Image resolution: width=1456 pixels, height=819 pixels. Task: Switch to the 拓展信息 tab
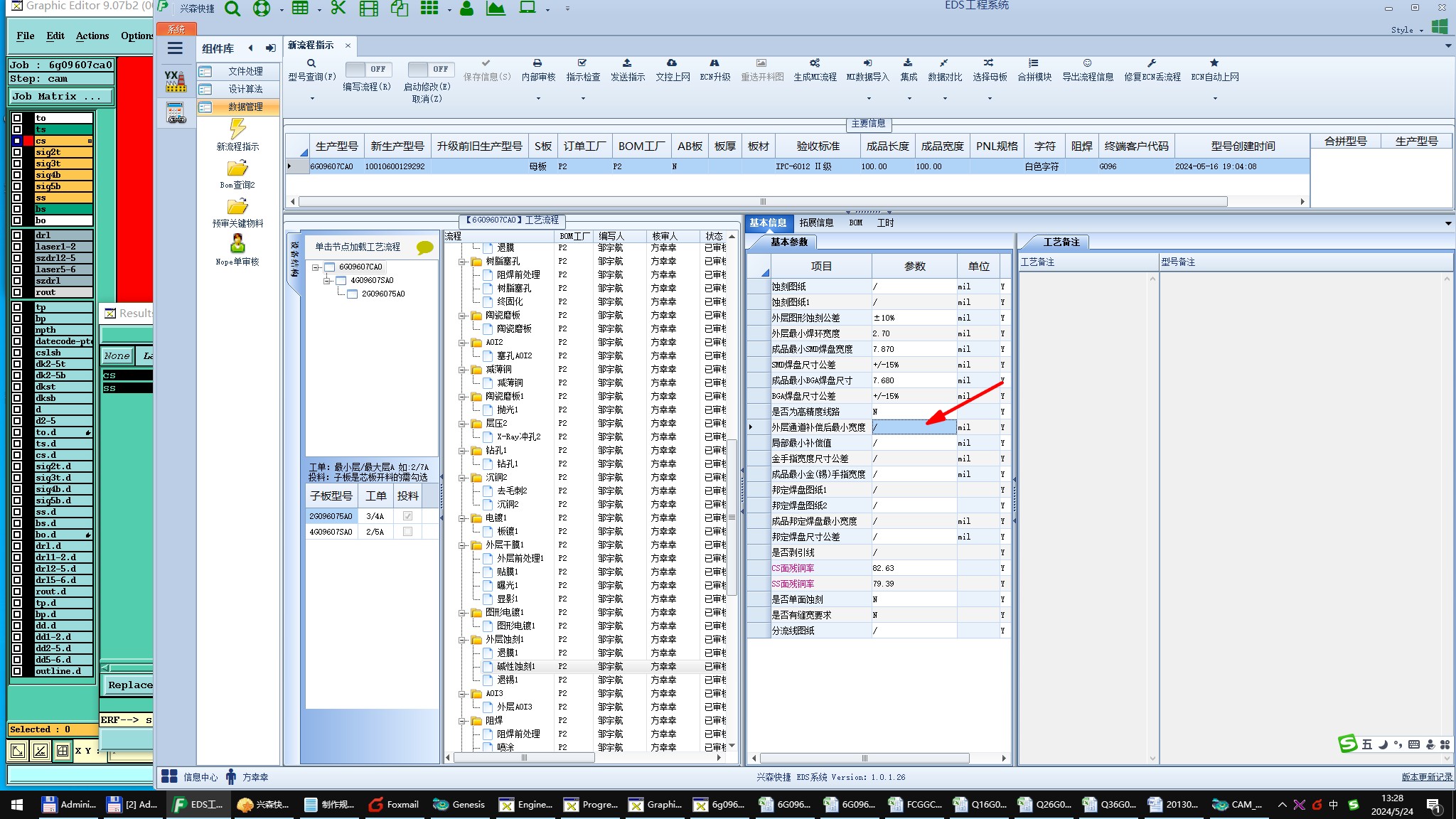coord(816,223)
